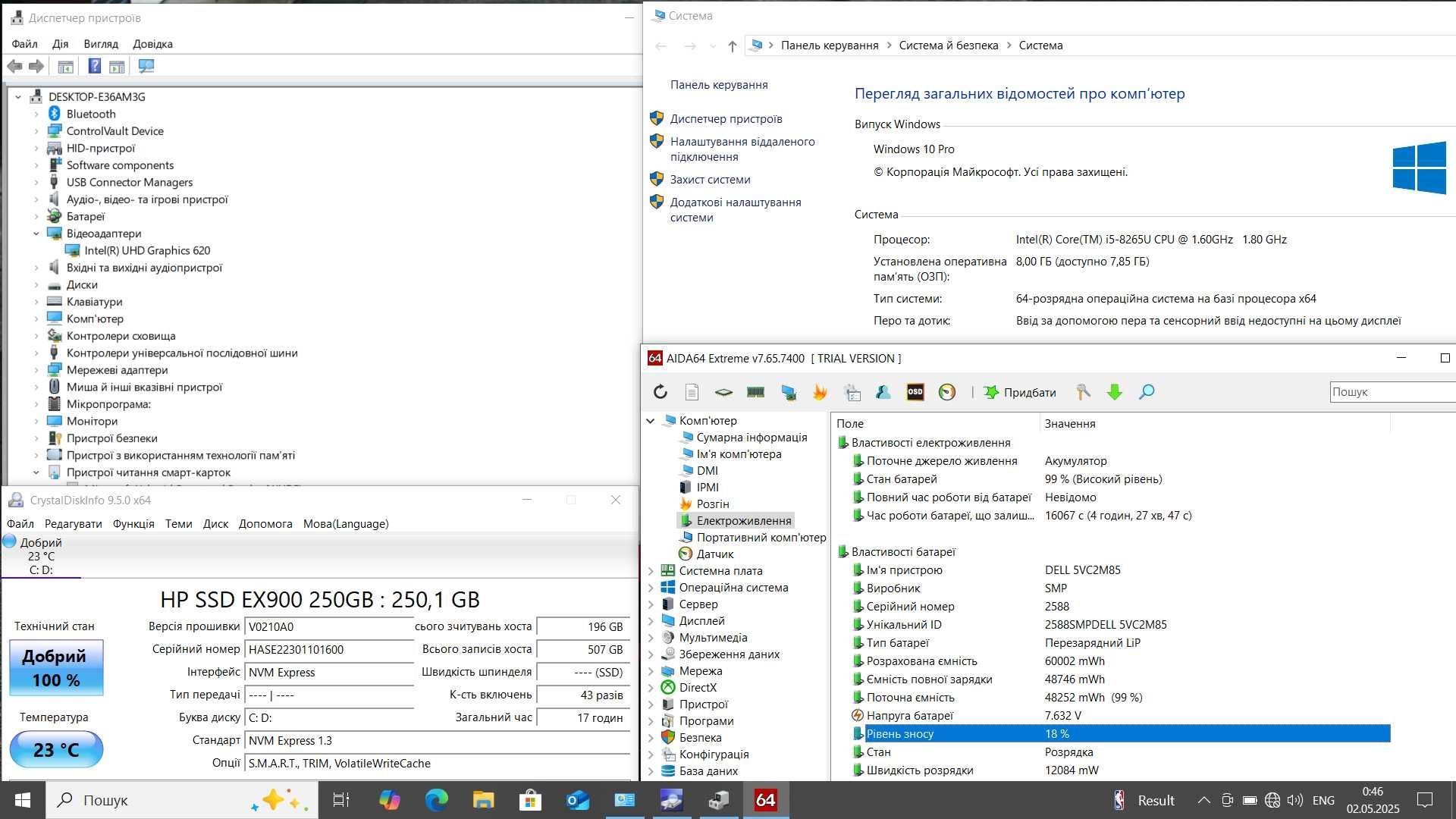Open the Windows Start button
The image size is (1456, 819).
[x=23, y=800]
